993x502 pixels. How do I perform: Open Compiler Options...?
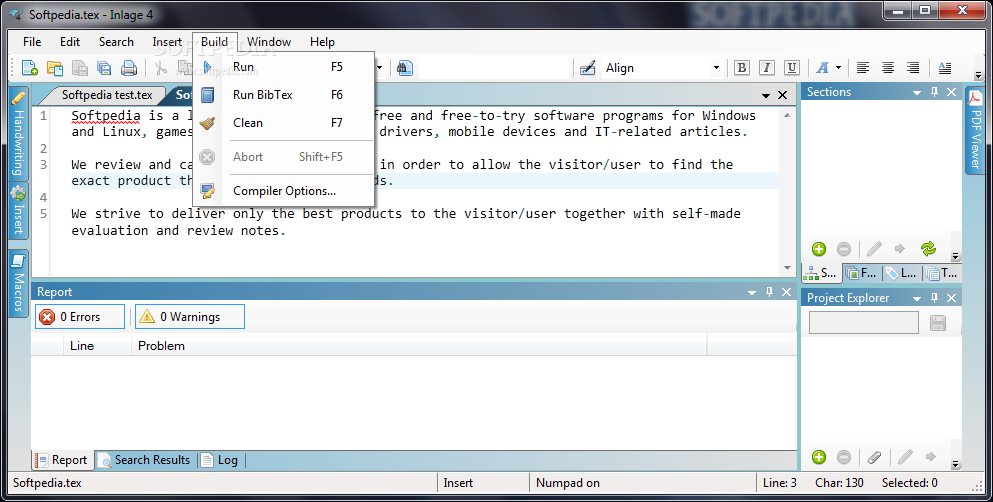pyautogui.click(x=284, y=191)
